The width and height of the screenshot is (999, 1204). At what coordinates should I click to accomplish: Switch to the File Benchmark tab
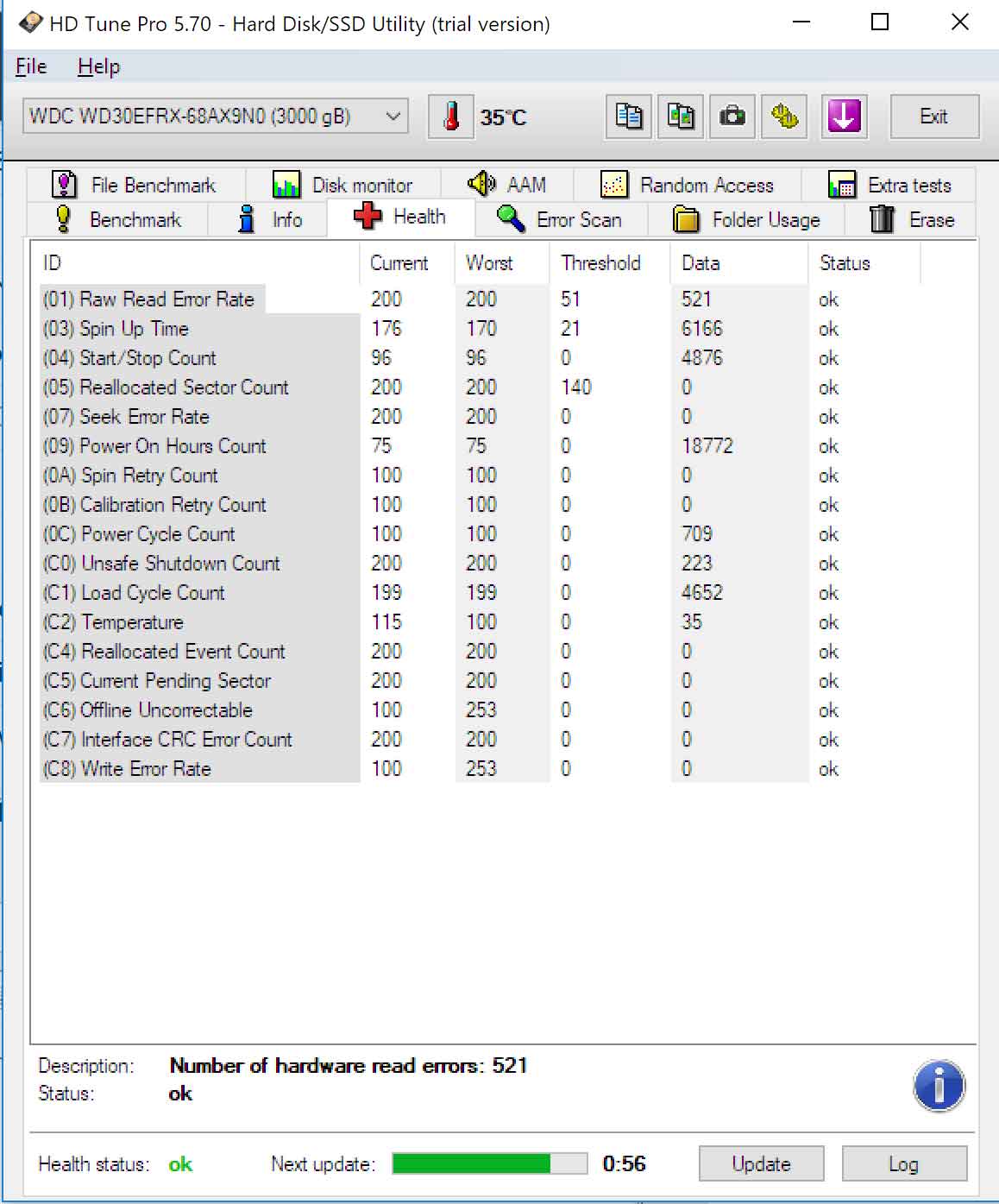pyautogui.click(x=135, y=185)
